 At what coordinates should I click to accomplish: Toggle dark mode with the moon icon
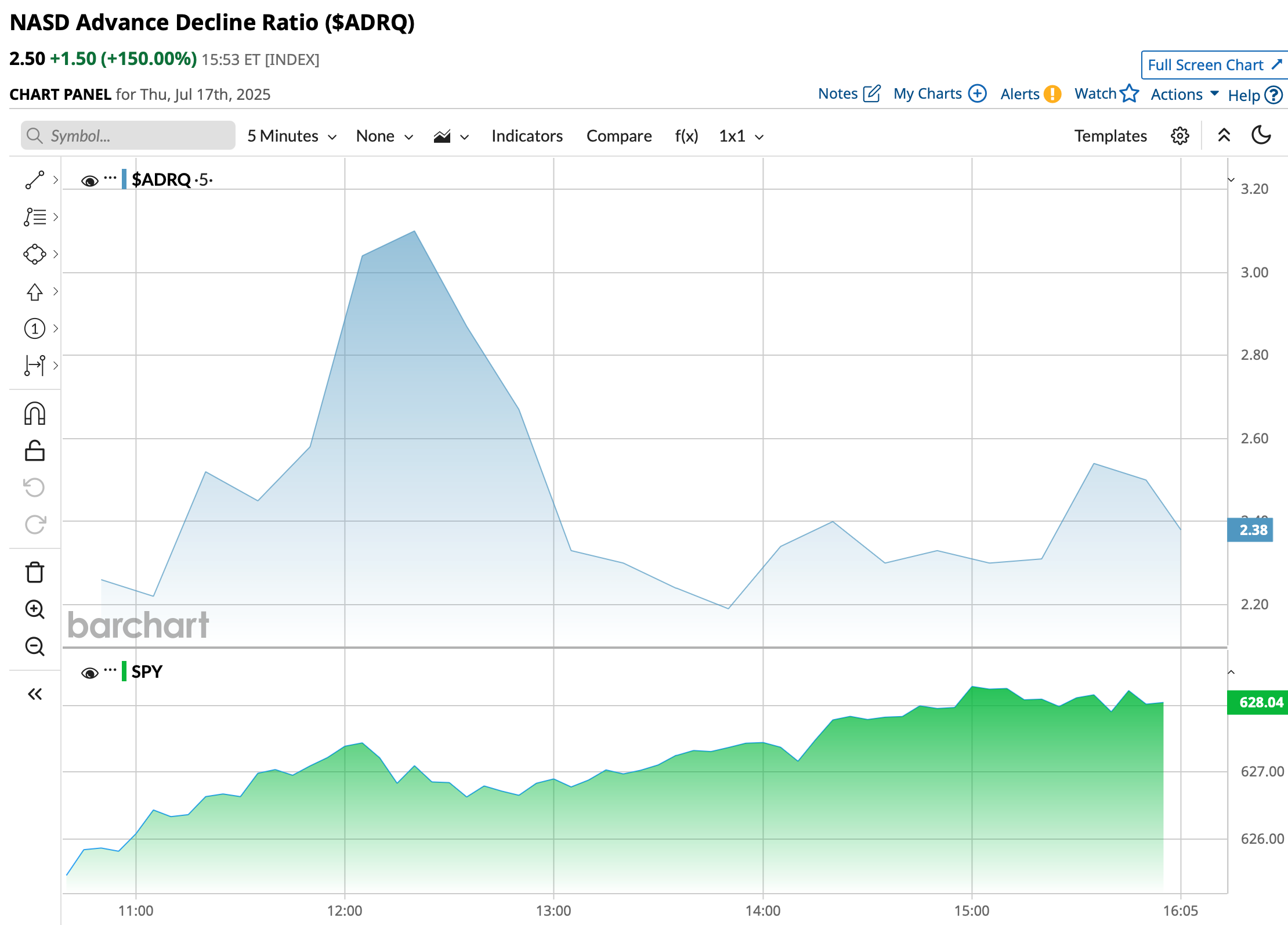(1261, 136)
